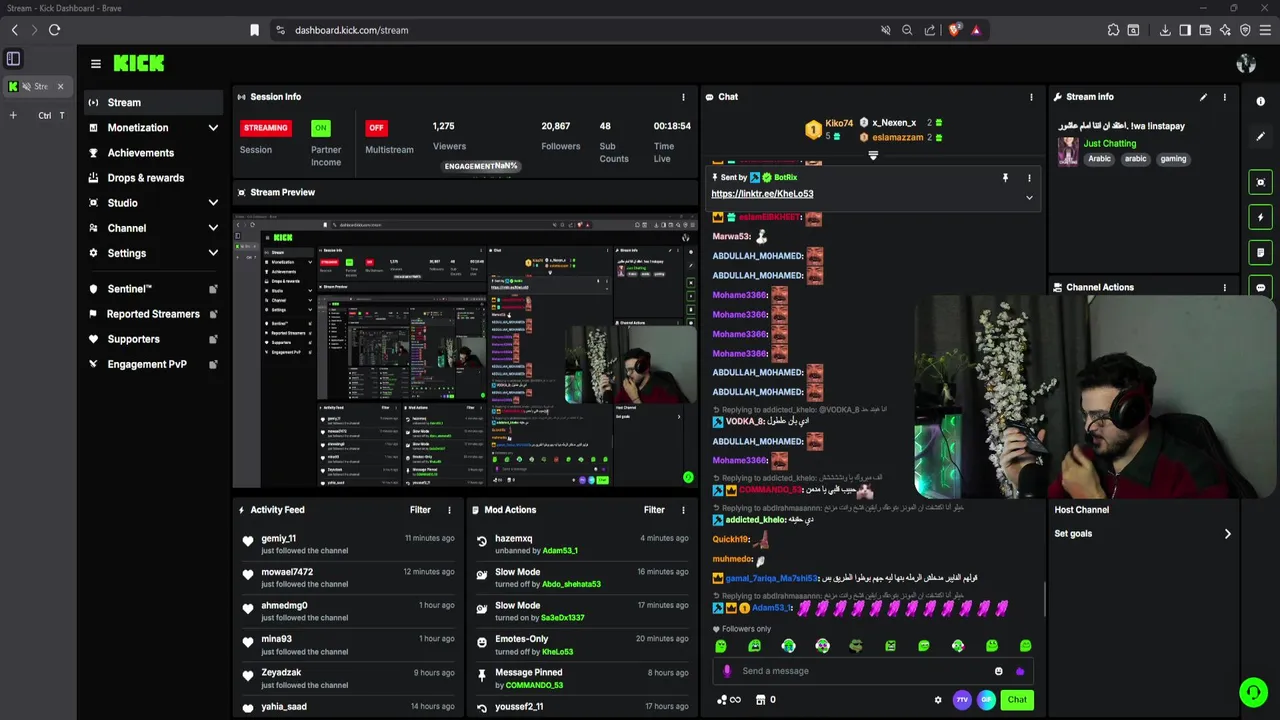This screenshot has width=1280, height=720.
Task: Open pinned message options menu
Action: [1029, 178]
